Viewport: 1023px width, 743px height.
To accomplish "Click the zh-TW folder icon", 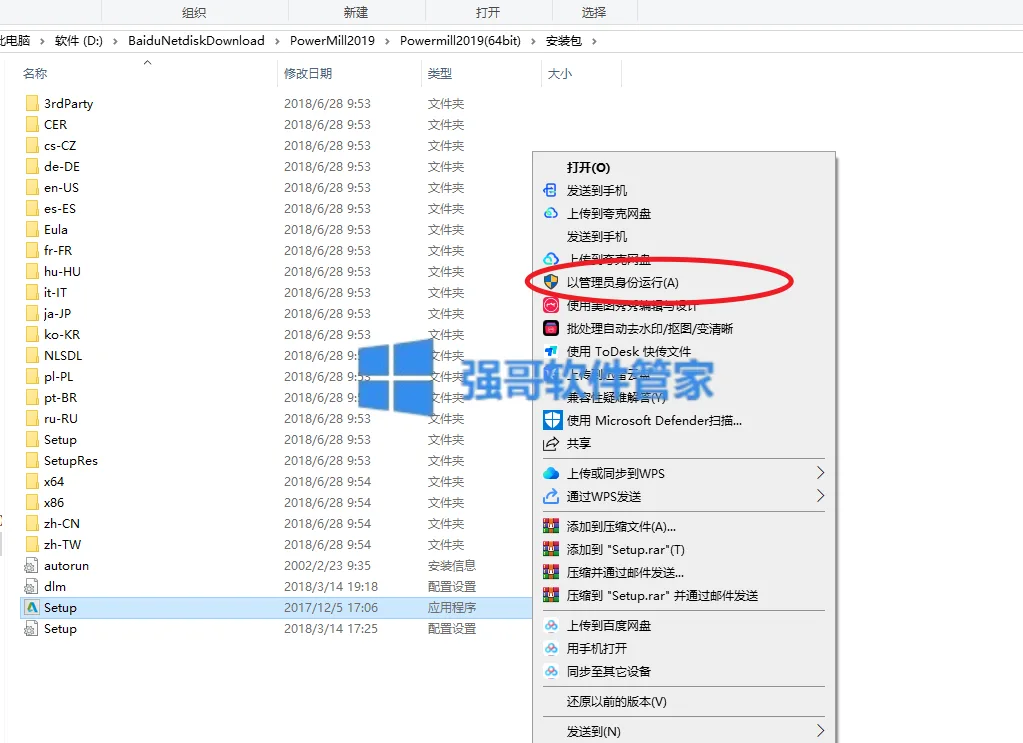I will click(x=32, y=544).
